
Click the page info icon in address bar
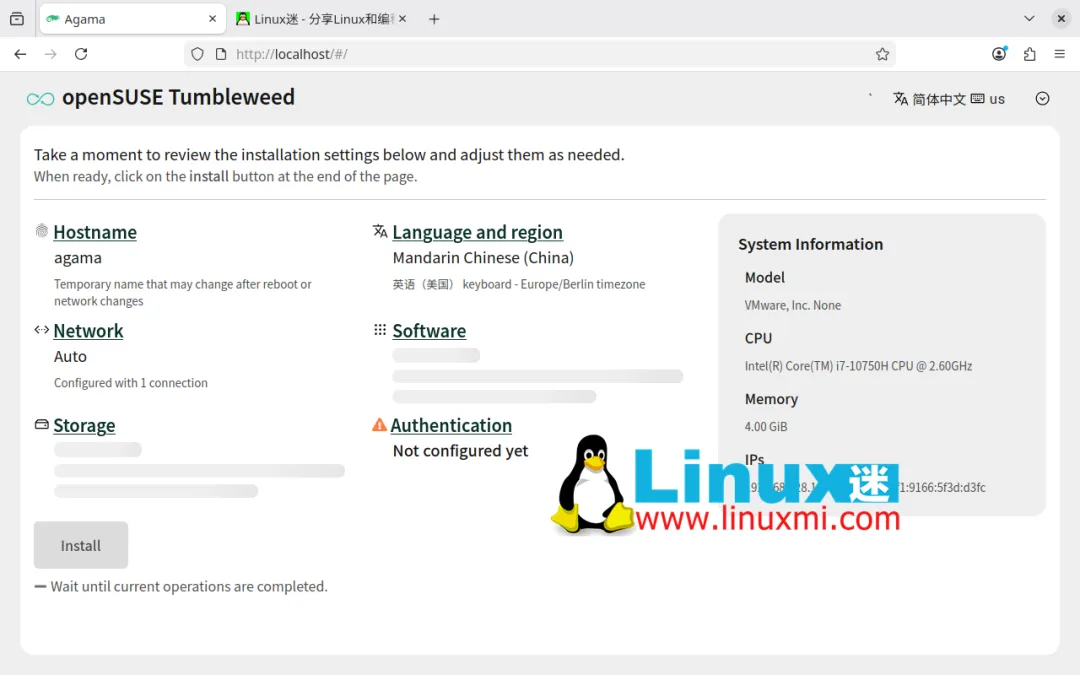221,54
